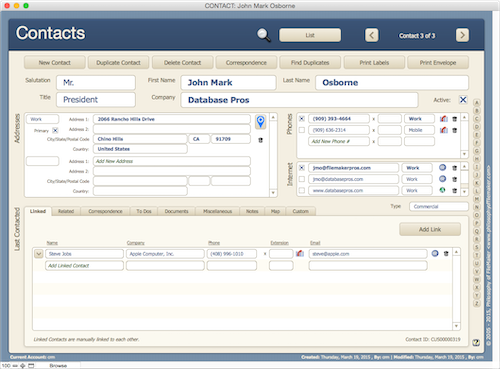Open phone type Mobile dropdown
Image resolution: width=500 pixels, height=369 pixels.
(x=419, y=130)
